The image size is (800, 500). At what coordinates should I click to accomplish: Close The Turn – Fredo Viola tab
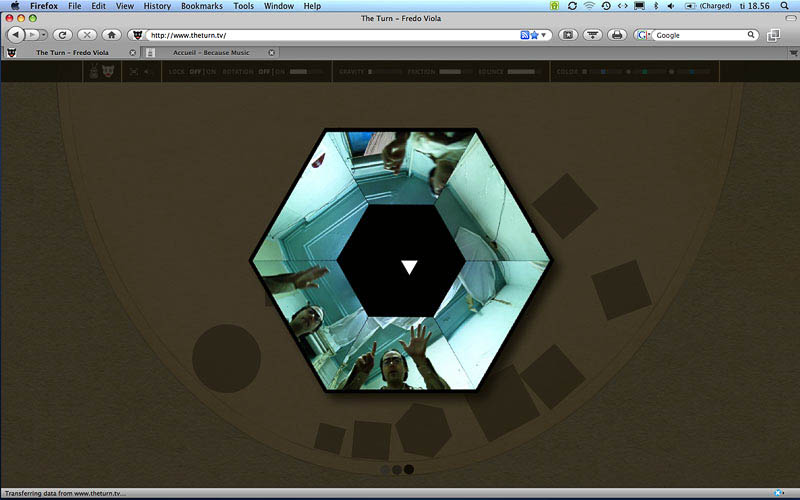[133, 53]
